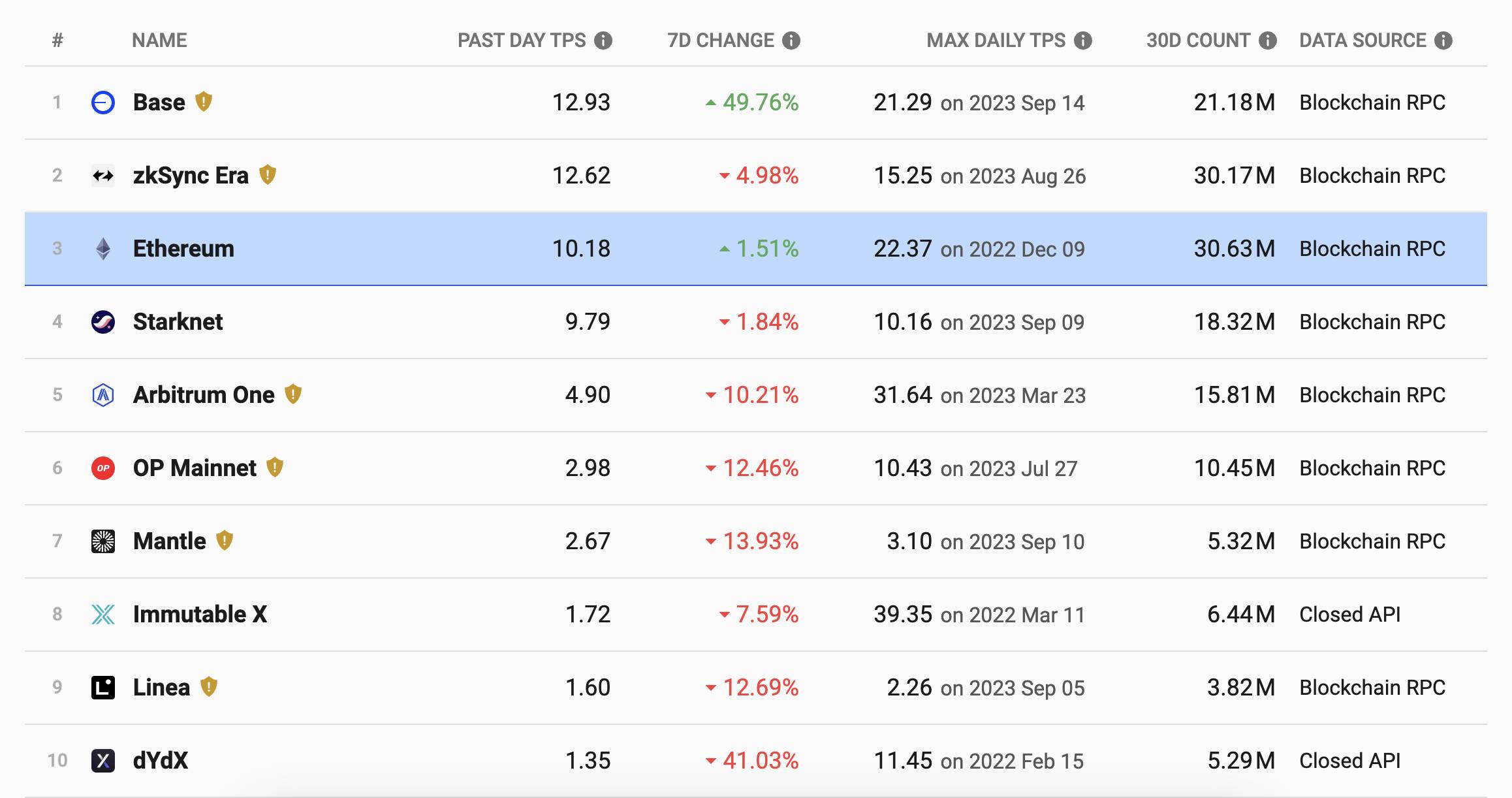Click the info icon beside 30D COUNT
Viewport: 1512px width, 798px height.
tap(1268, 40)
